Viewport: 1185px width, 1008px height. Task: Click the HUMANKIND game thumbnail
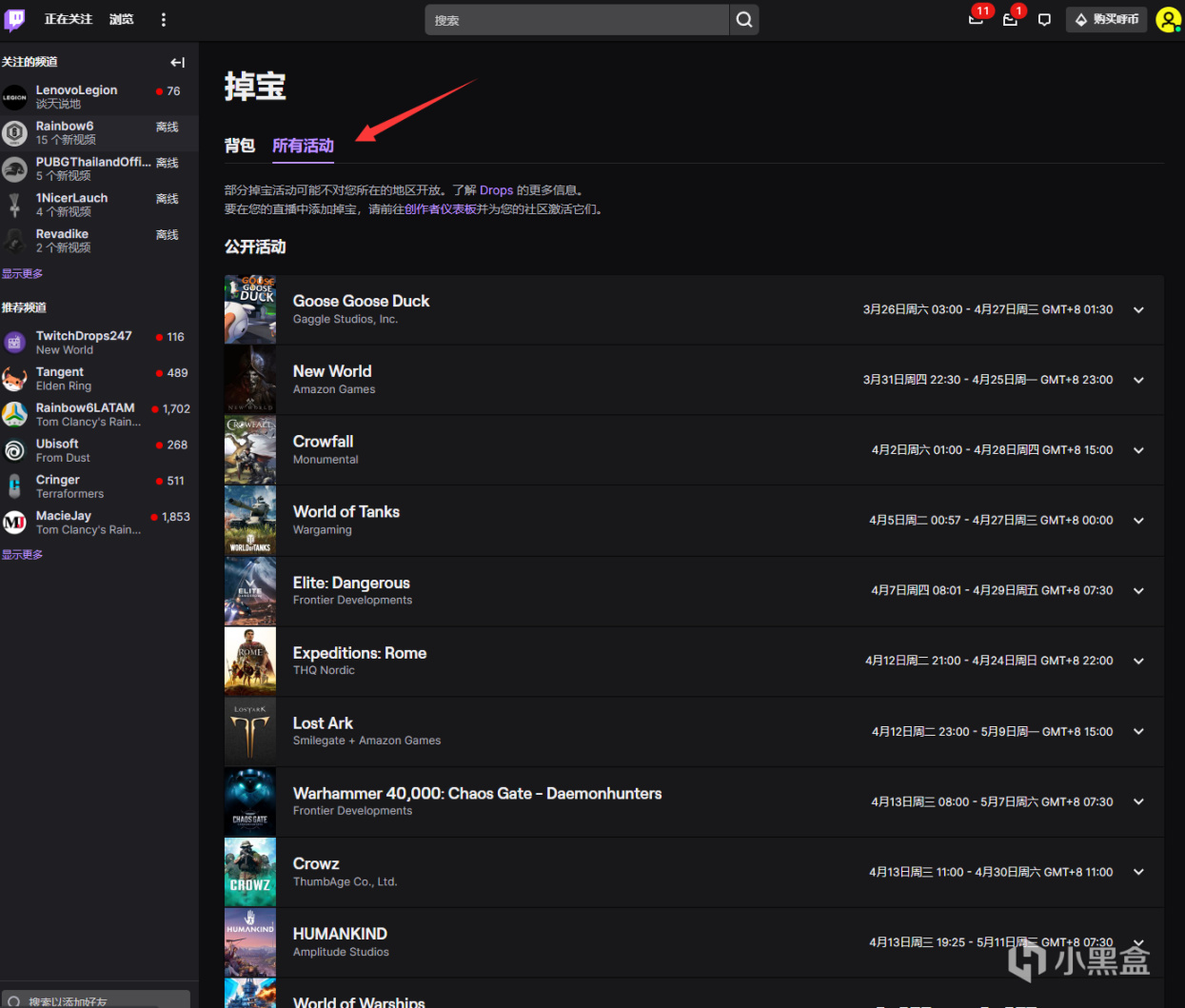pos(250,942)
